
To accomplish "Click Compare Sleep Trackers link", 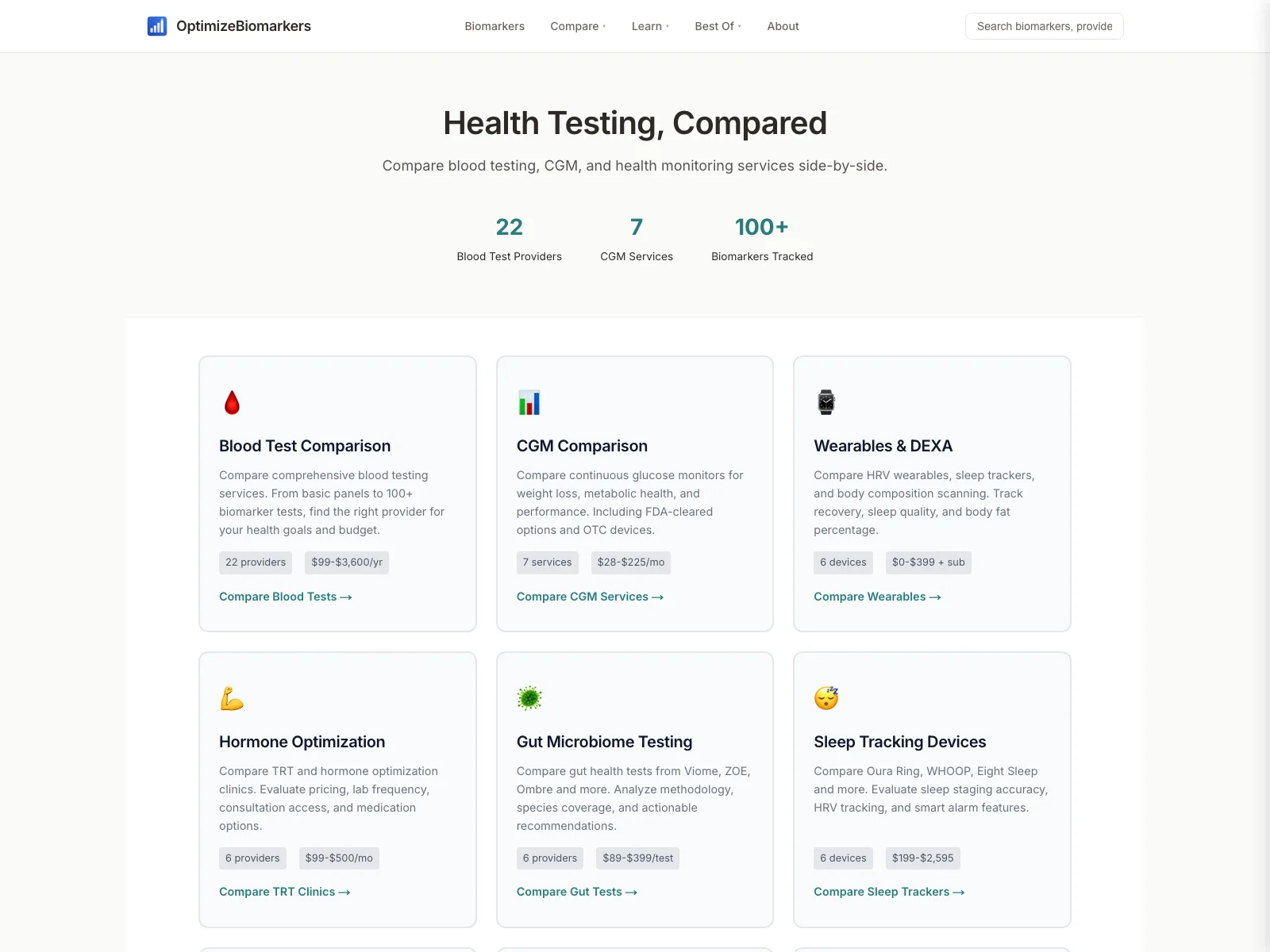I will click(889, 892).
